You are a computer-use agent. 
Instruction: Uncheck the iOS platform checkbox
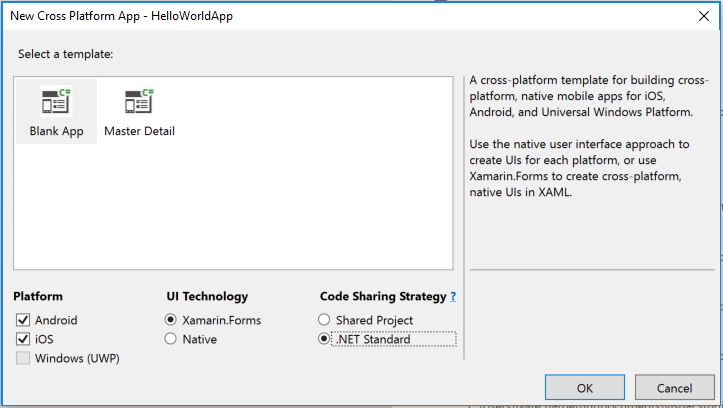pos(23,340)
